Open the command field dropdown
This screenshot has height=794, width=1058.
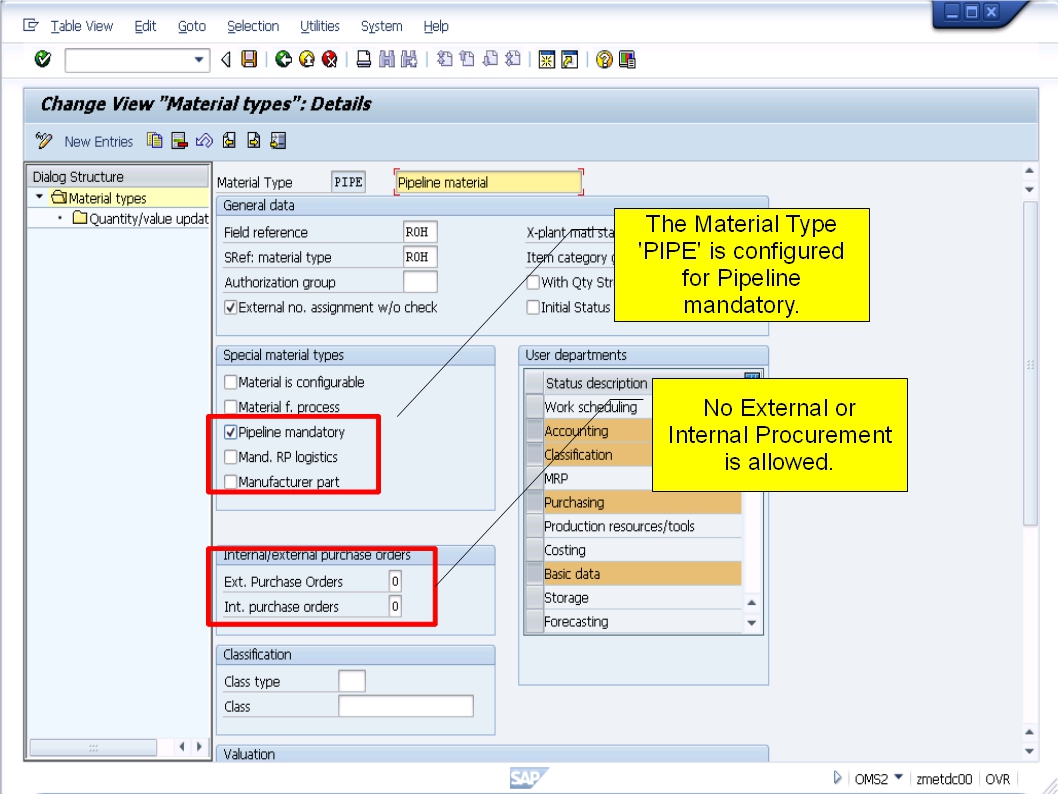[199, 57]
